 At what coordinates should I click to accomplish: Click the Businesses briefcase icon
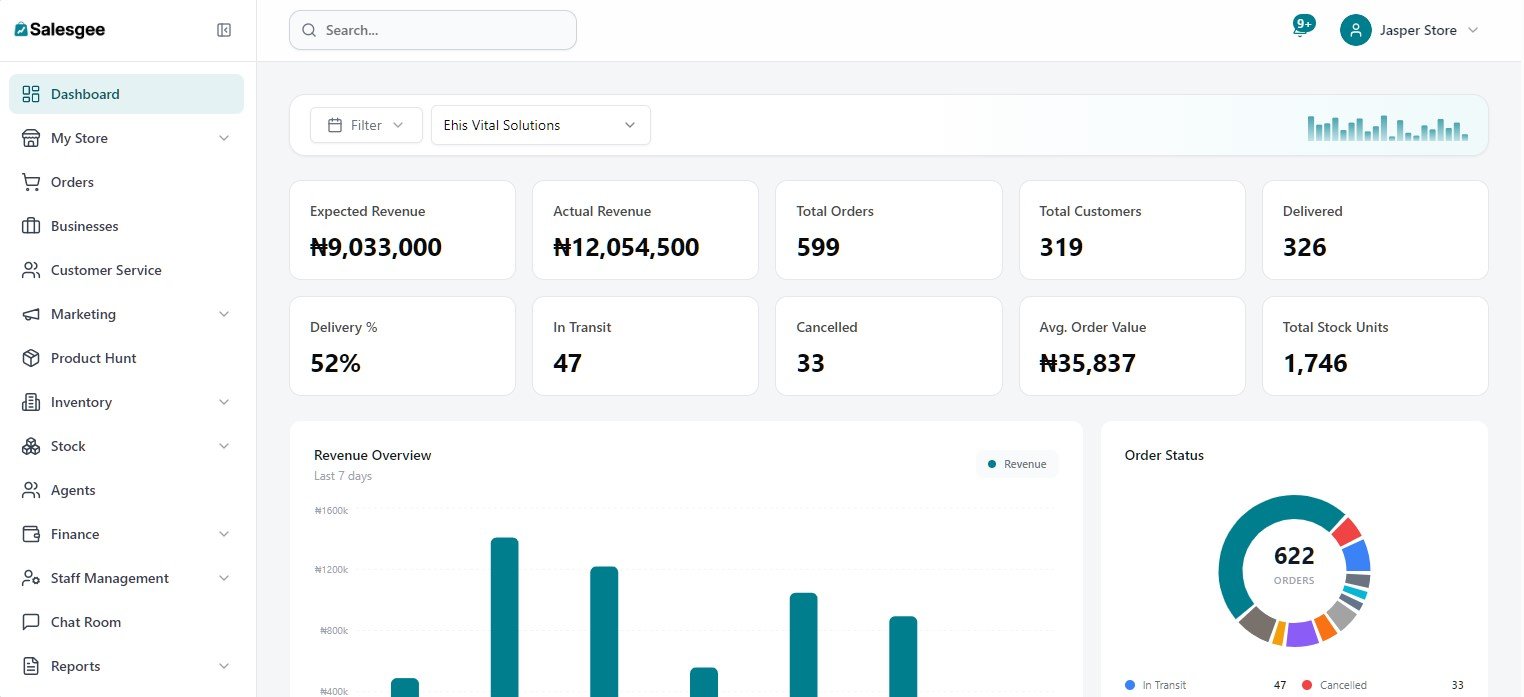[31, 226]
